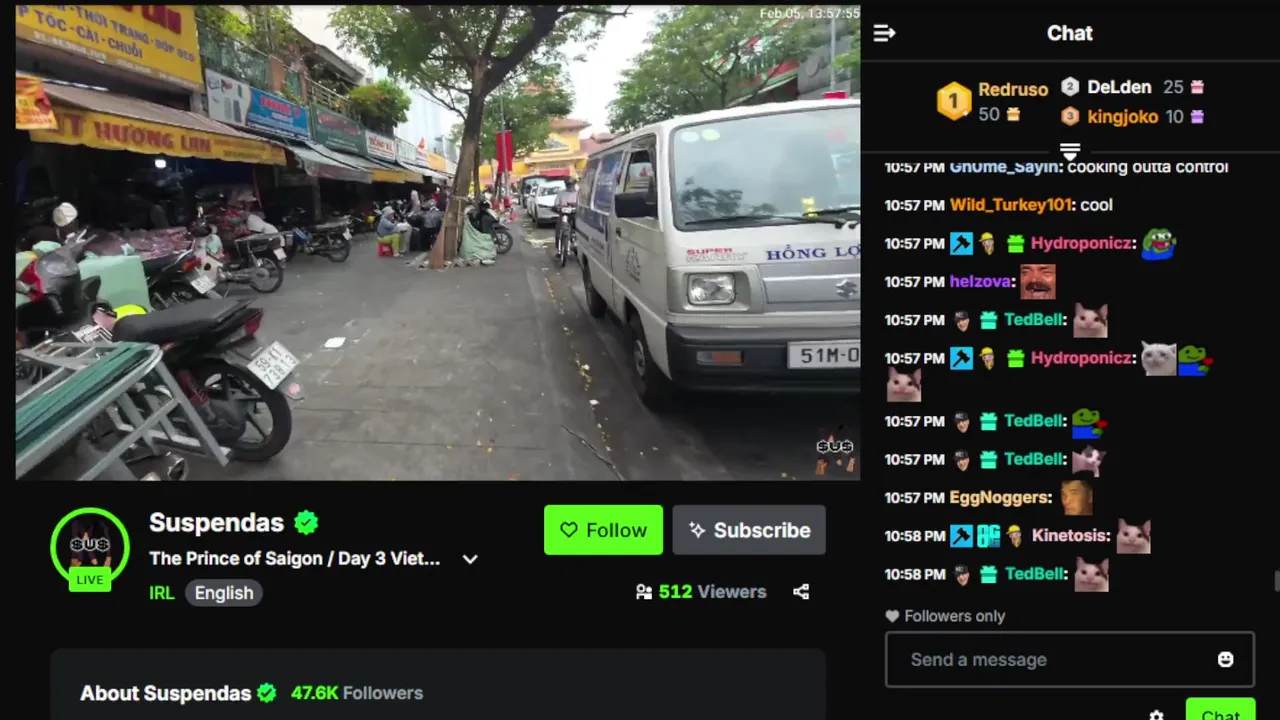
Task: Follow the Suspendas channel
Action: [603, 530]
